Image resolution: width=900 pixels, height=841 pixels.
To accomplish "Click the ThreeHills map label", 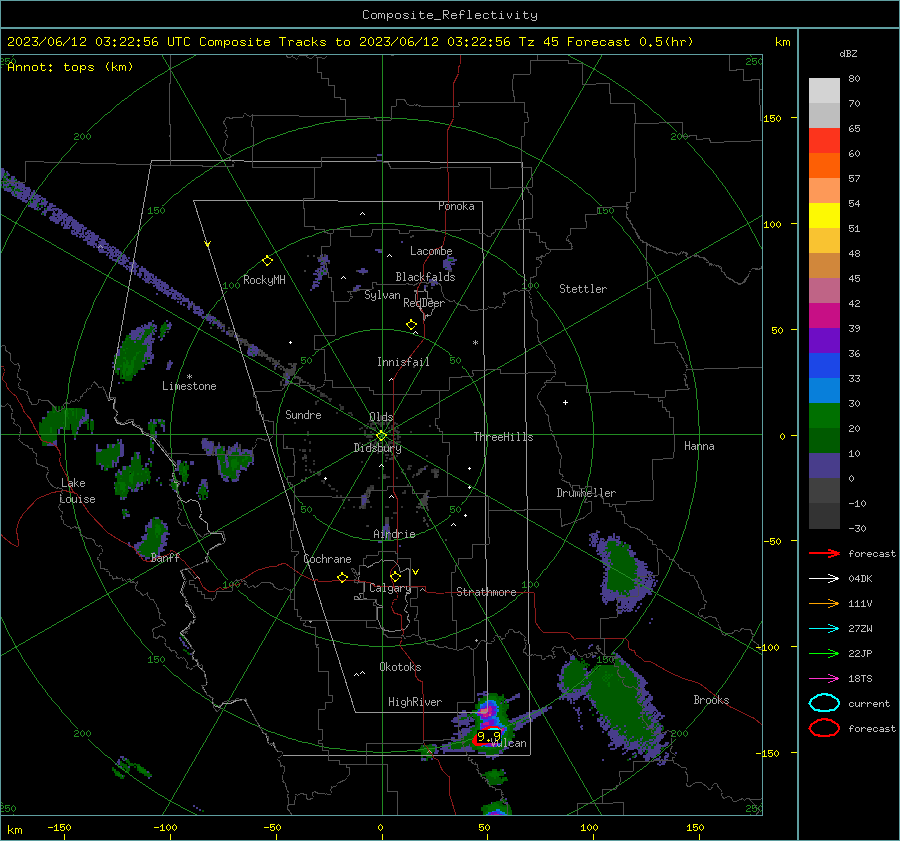I will (503, 437).
